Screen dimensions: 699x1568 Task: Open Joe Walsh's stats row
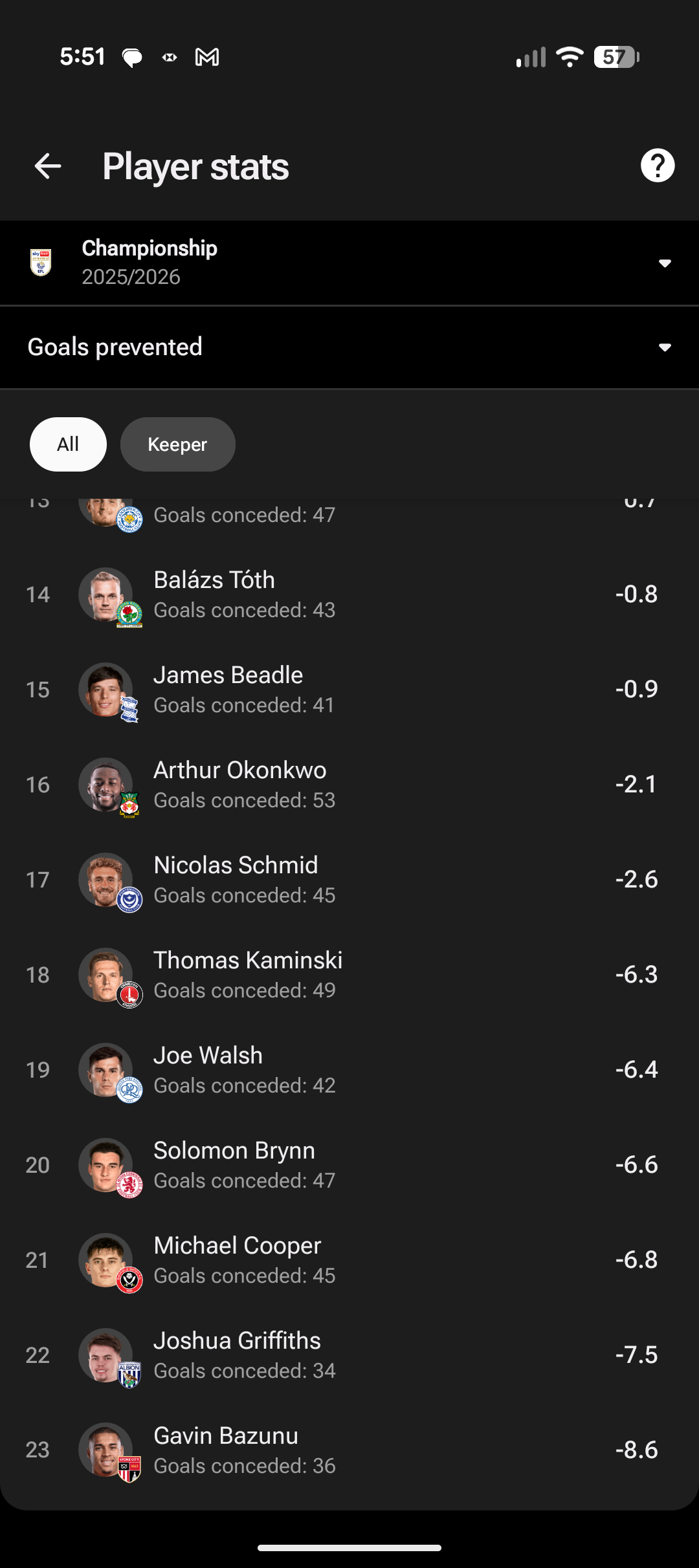click(x=349, y=1070)
